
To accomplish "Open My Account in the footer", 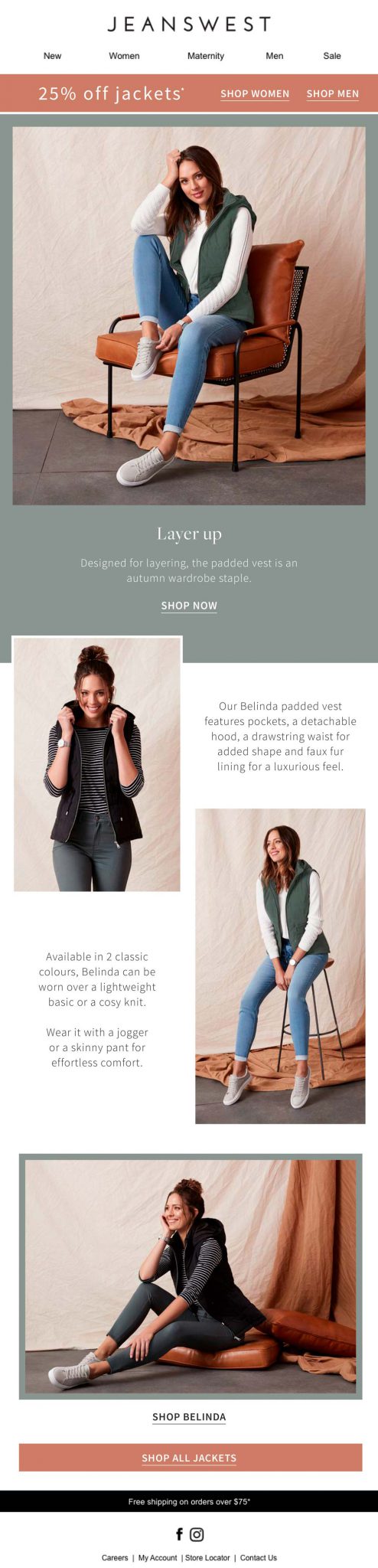I will pyautogui.click(x=158, y=1557).
